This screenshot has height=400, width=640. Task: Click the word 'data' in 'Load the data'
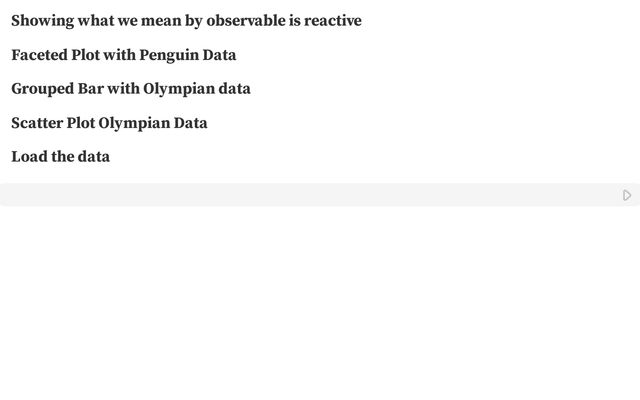94,157
